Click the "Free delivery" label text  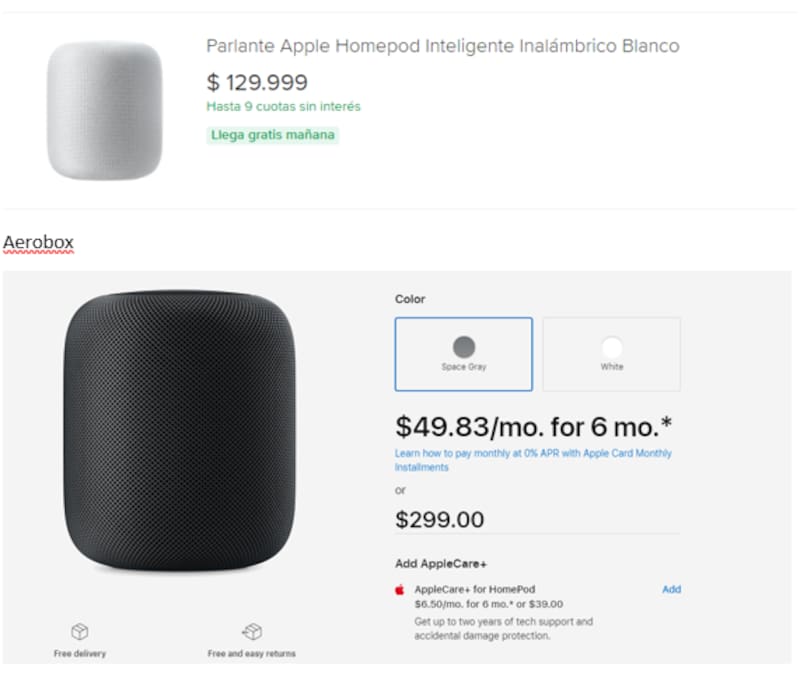79,654
